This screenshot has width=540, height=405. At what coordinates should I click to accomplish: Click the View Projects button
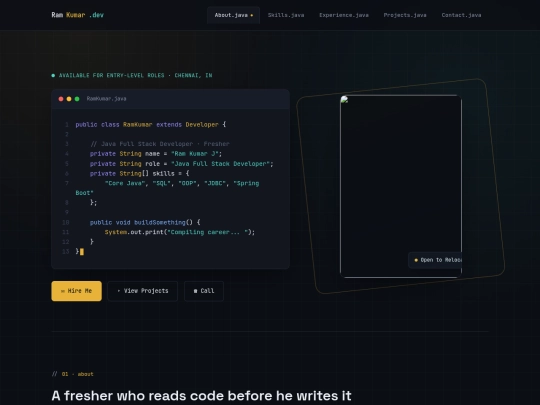143,291
